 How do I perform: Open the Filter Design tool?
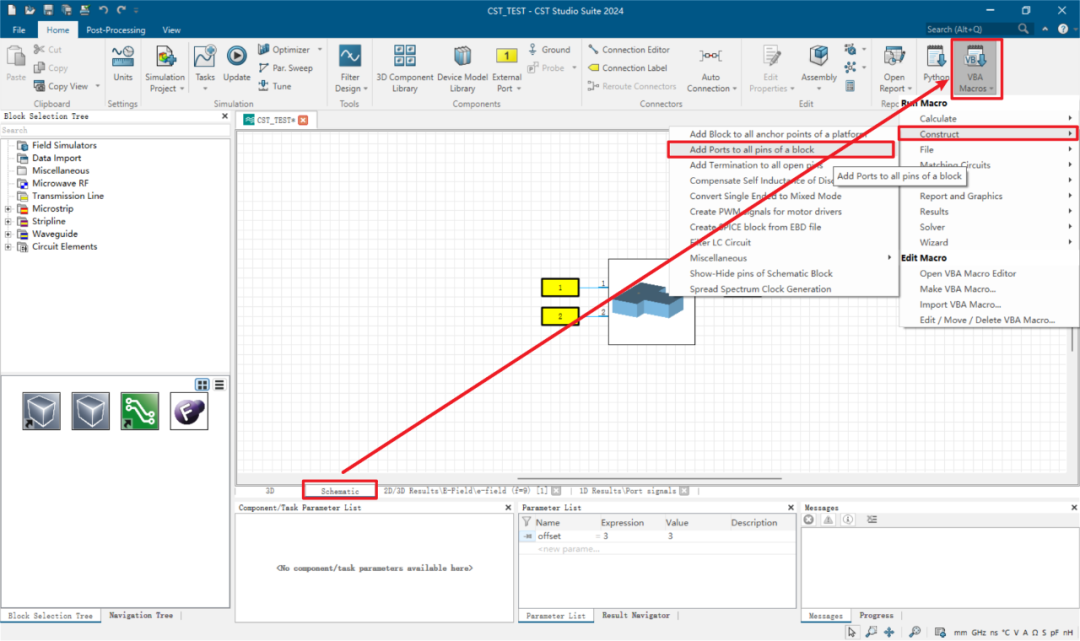point(350,68)
